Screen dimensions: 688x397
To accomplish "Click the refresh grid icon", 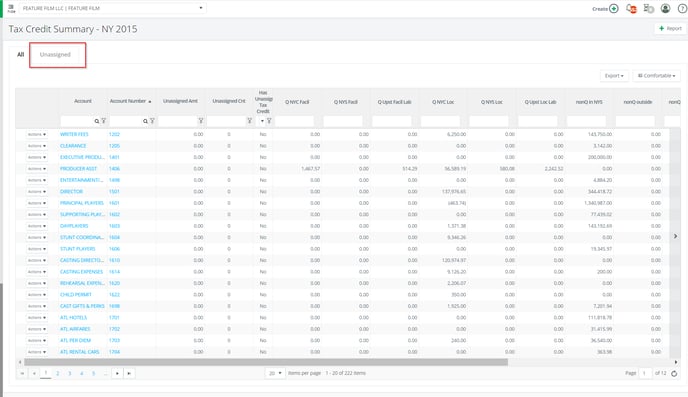I will pos(674,374).
